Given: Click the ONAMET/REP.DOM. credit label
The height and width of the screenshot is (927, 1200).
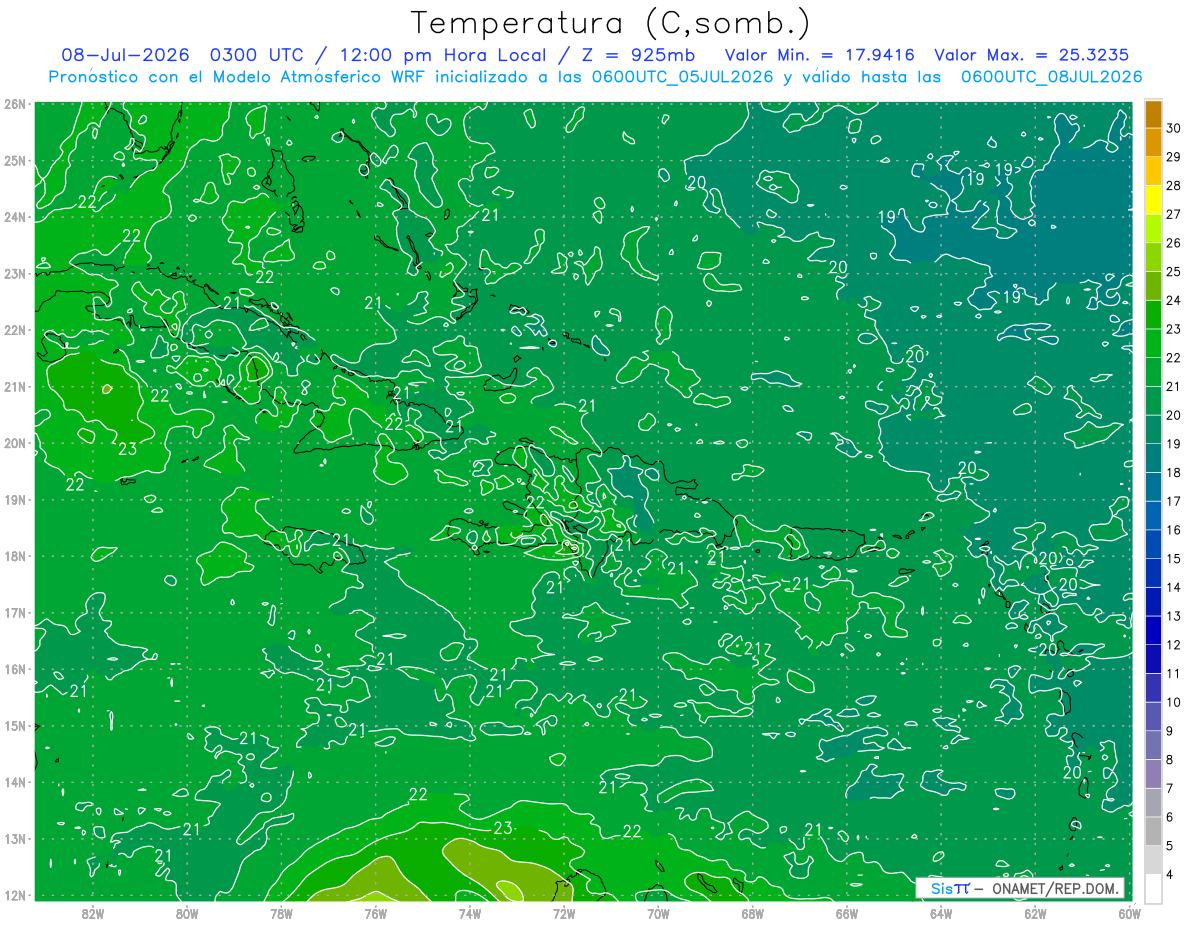Looking at the screenshot, I should (x=1054, y=888).
